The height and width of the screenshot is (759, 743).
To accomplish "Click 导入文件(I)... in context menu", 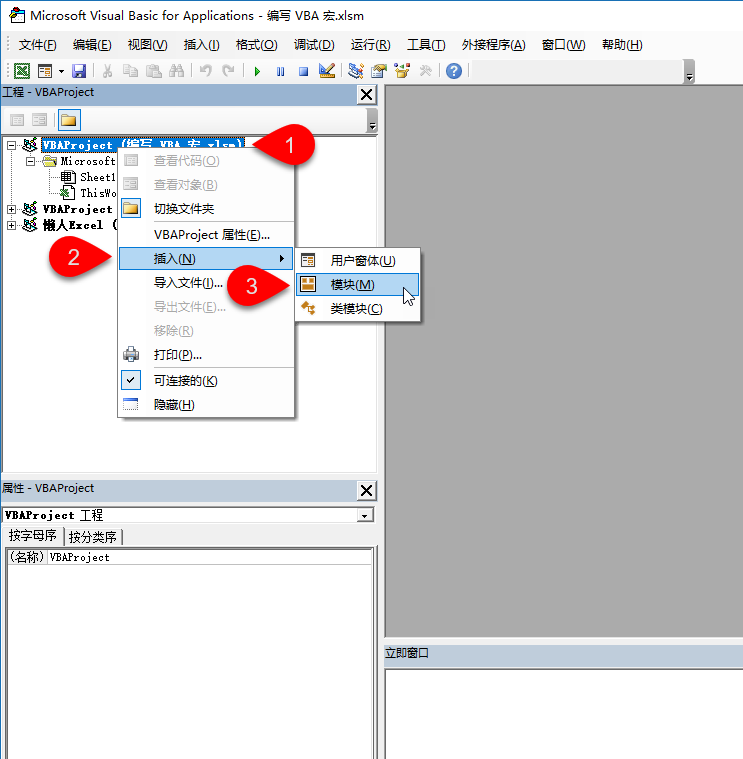I will (x=188, y=283).
